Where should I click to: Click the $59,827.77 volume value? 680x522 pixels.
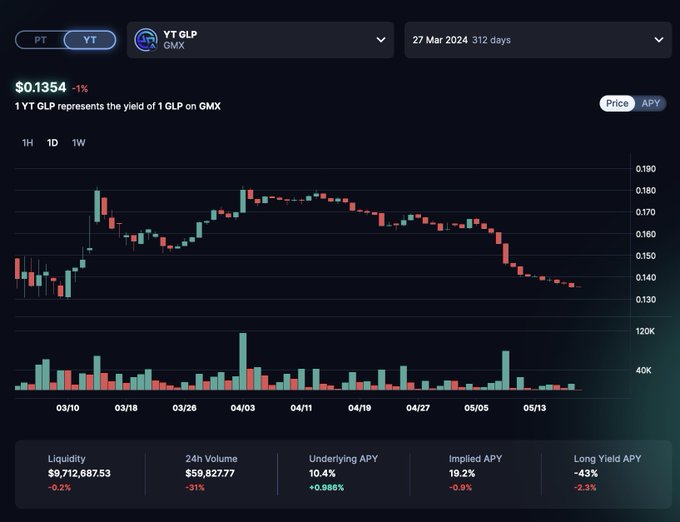tap(210, 473)
